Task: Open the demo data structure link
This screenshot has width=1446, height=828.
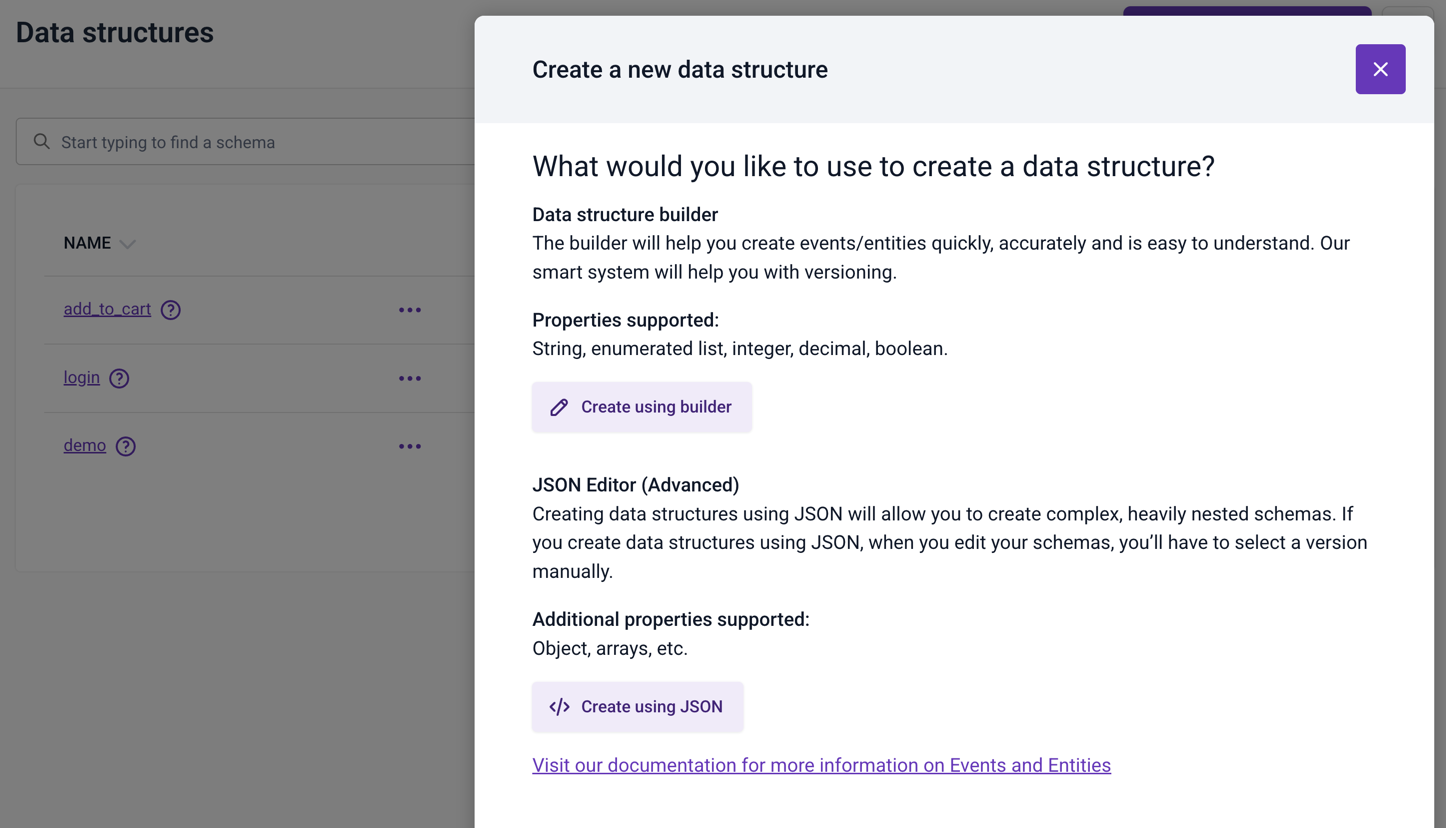Action: 85,445
